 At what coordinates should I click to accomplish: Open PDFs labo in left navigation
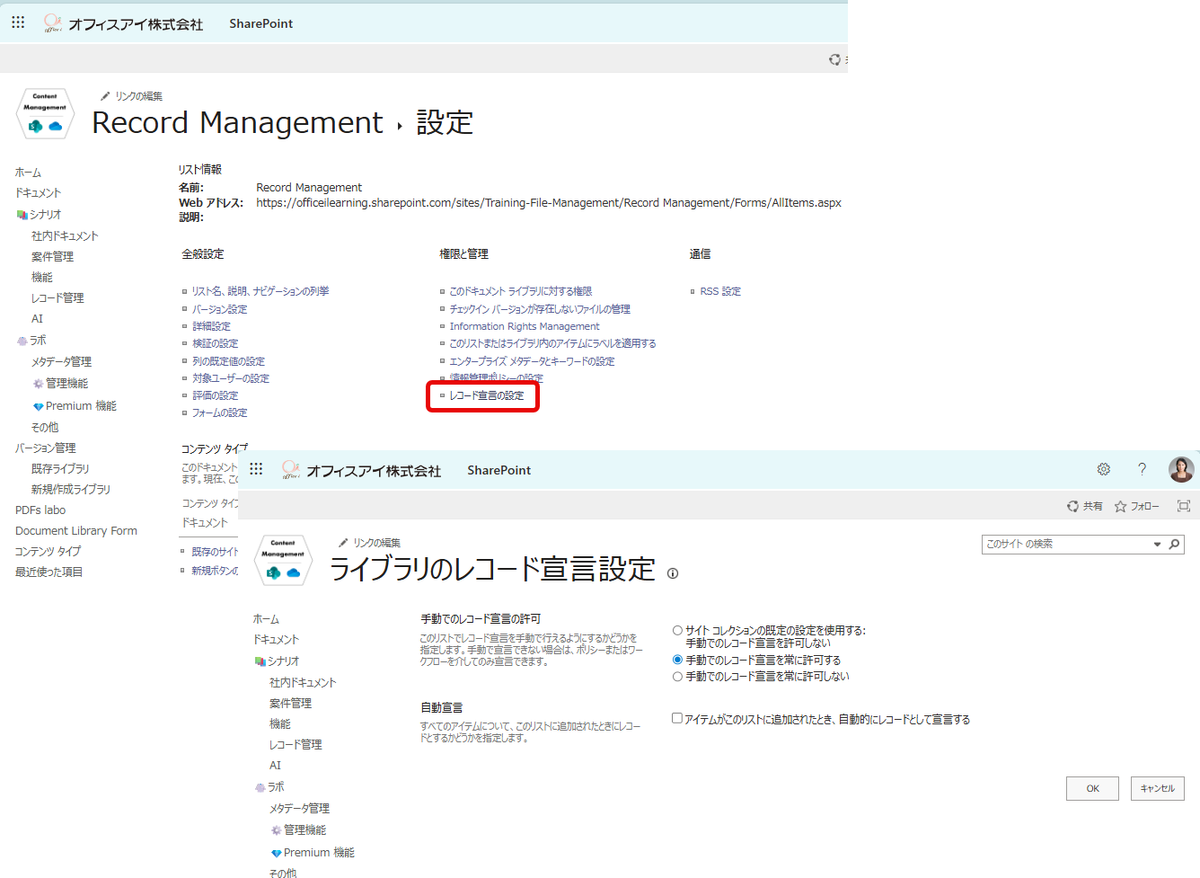[x=41, y=510]
